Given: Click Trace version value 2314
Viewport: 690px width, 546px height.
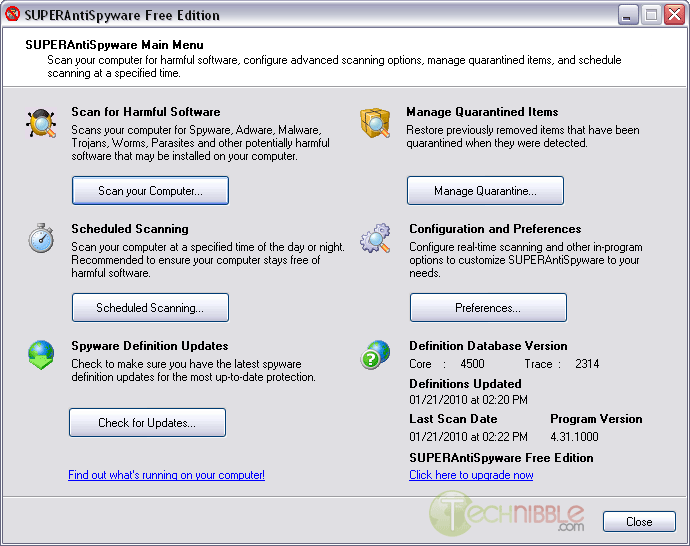Looking at the screenshot, I should (587, 364).
